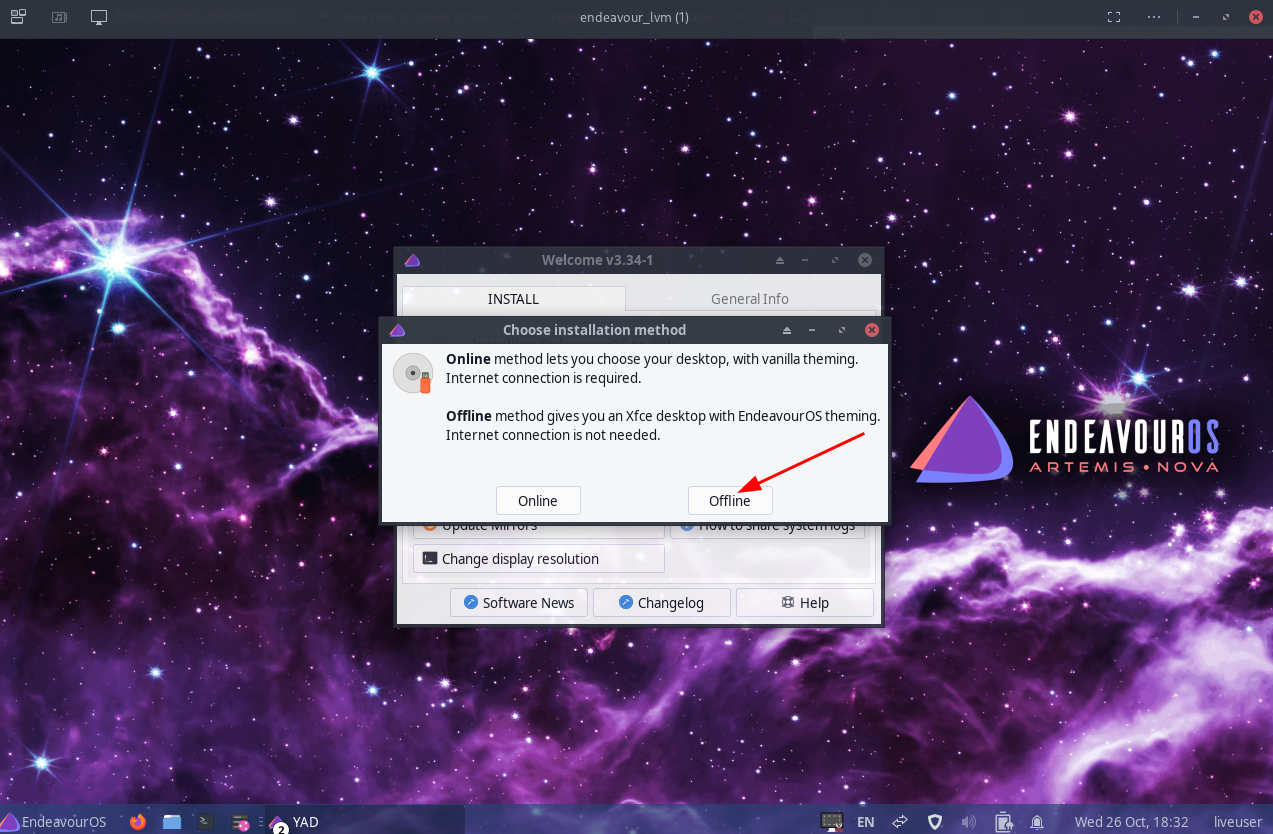Switch to the General Info tab
Image resolution: width=1273 pixels, height=834 pixels.
[x=749, y=299]
